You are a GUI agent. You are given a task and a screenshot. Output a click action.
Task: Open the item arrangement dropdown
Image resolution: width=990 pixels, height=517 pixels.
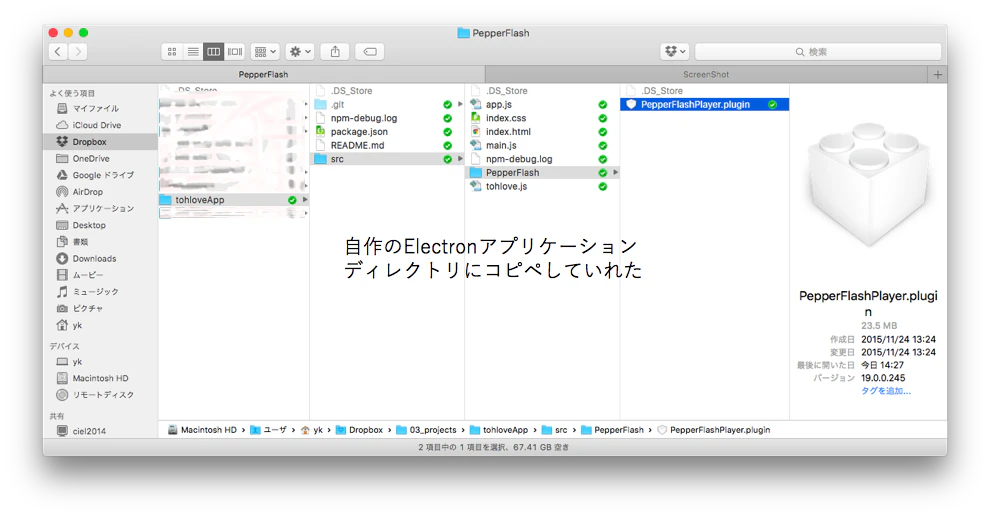coord(265,52)
